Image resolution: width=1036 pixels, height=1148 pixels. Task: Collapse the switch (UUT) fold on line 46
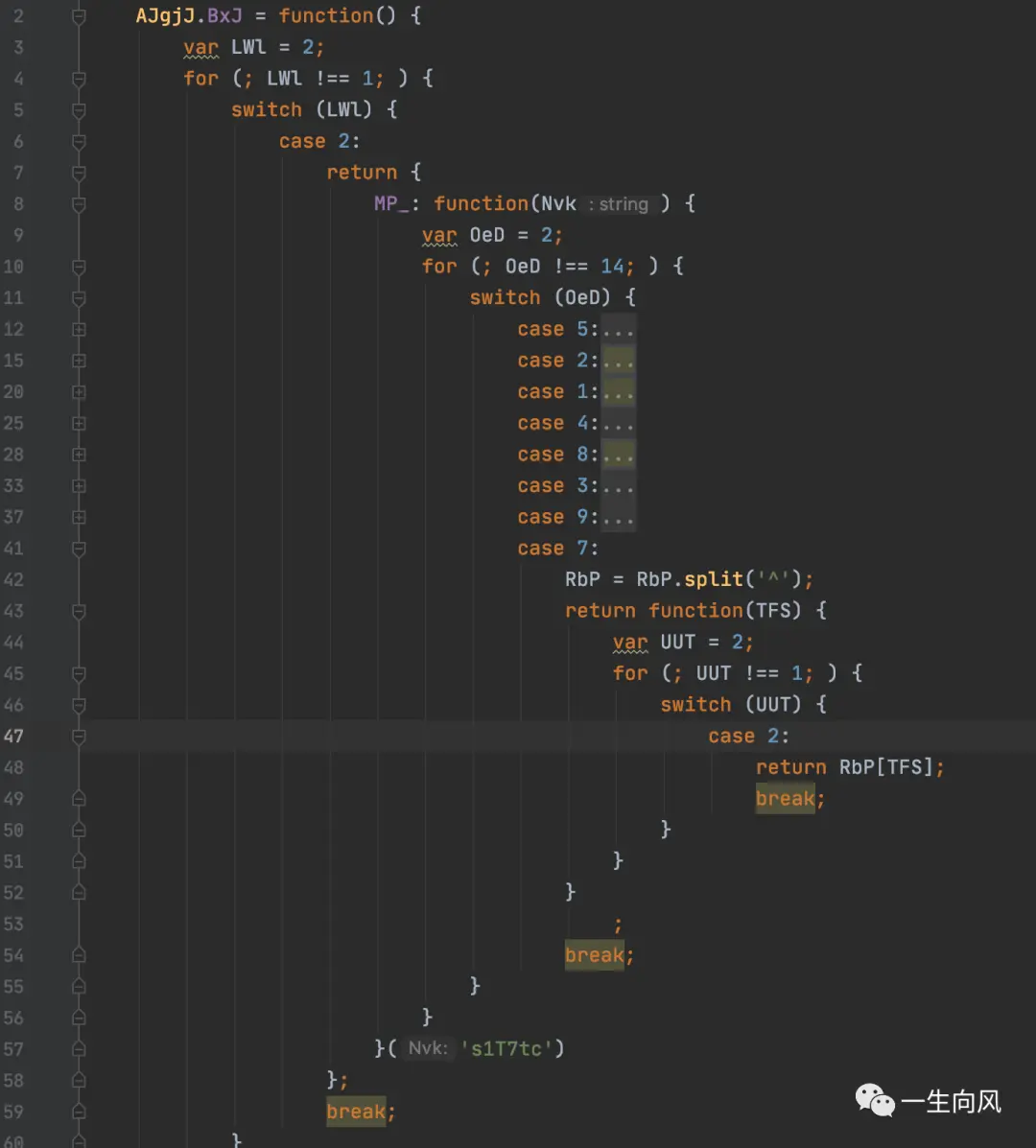coord(79,705)
